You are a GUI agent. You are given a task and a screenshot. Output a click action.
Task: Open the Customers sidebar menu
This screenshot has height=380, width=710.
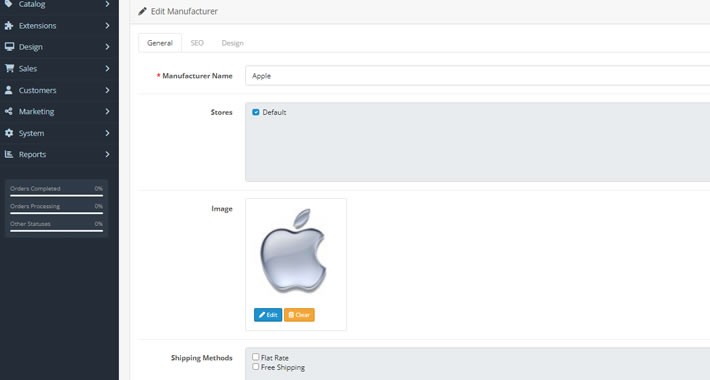click(x=59, y=90)
